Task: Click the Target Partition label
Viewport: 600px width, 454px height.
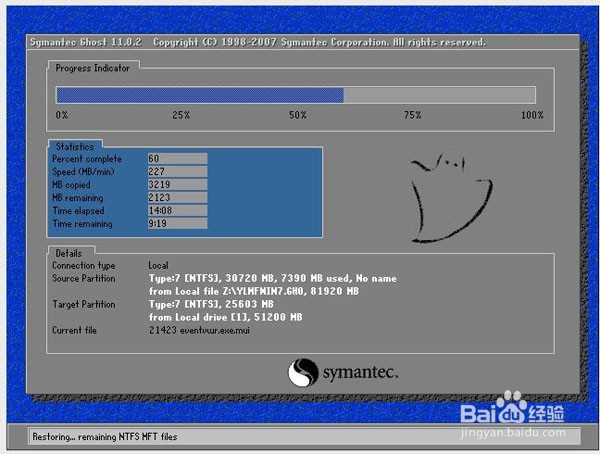Action: [x=83, y=304]
